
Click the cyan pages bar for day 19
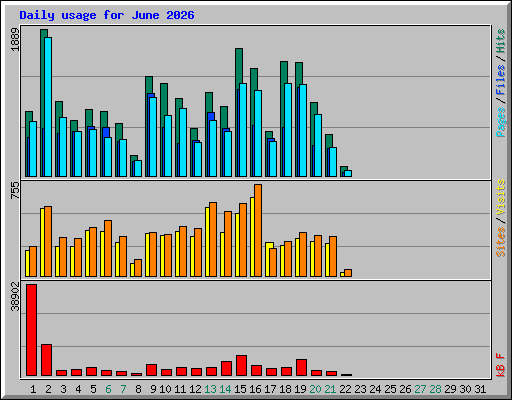[x=303, y=130]
